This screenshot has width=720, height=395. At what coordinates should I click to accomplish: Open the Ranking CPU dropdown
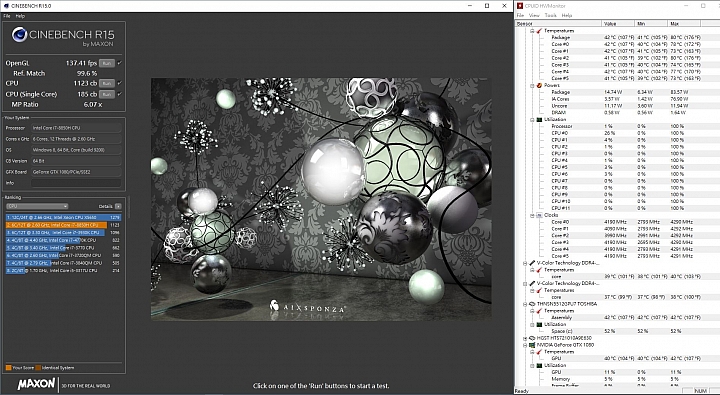pyautogui.click(x=37, y=206)
